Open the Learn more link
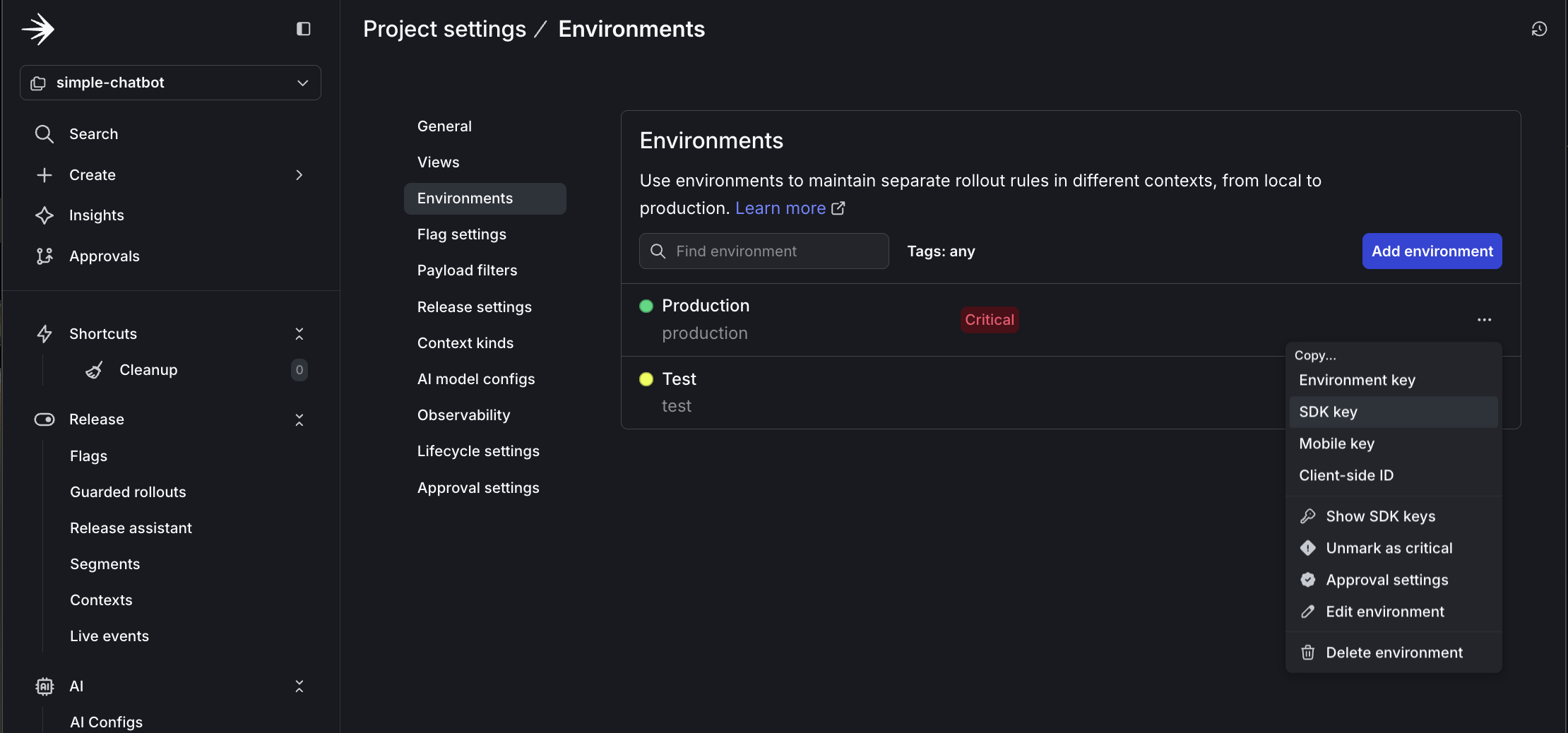The height and width of the screenshot is (733, 1568). point(780,208)
